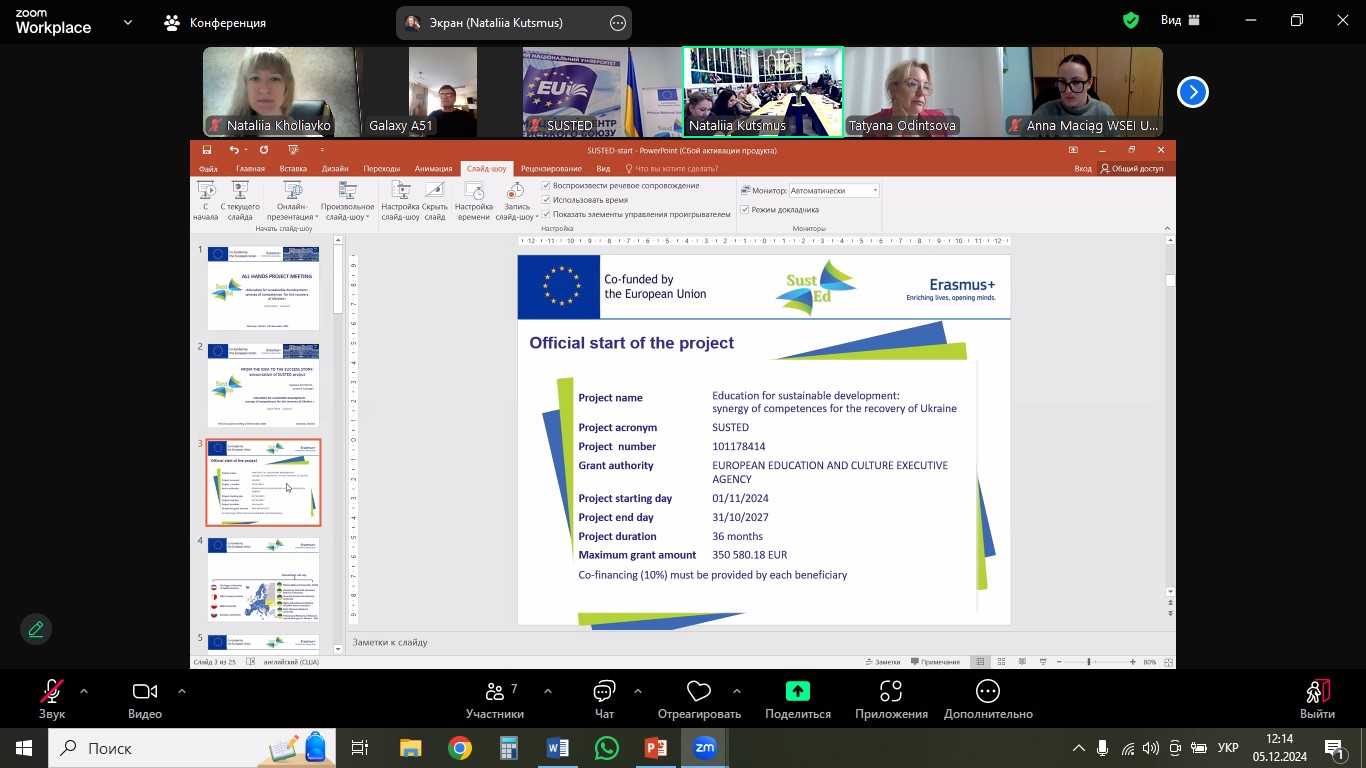Select slide 4 thumbnail in the slide panel
Image resolution: width=1366 pixels, height=768 pixels.
coord(264,580)
